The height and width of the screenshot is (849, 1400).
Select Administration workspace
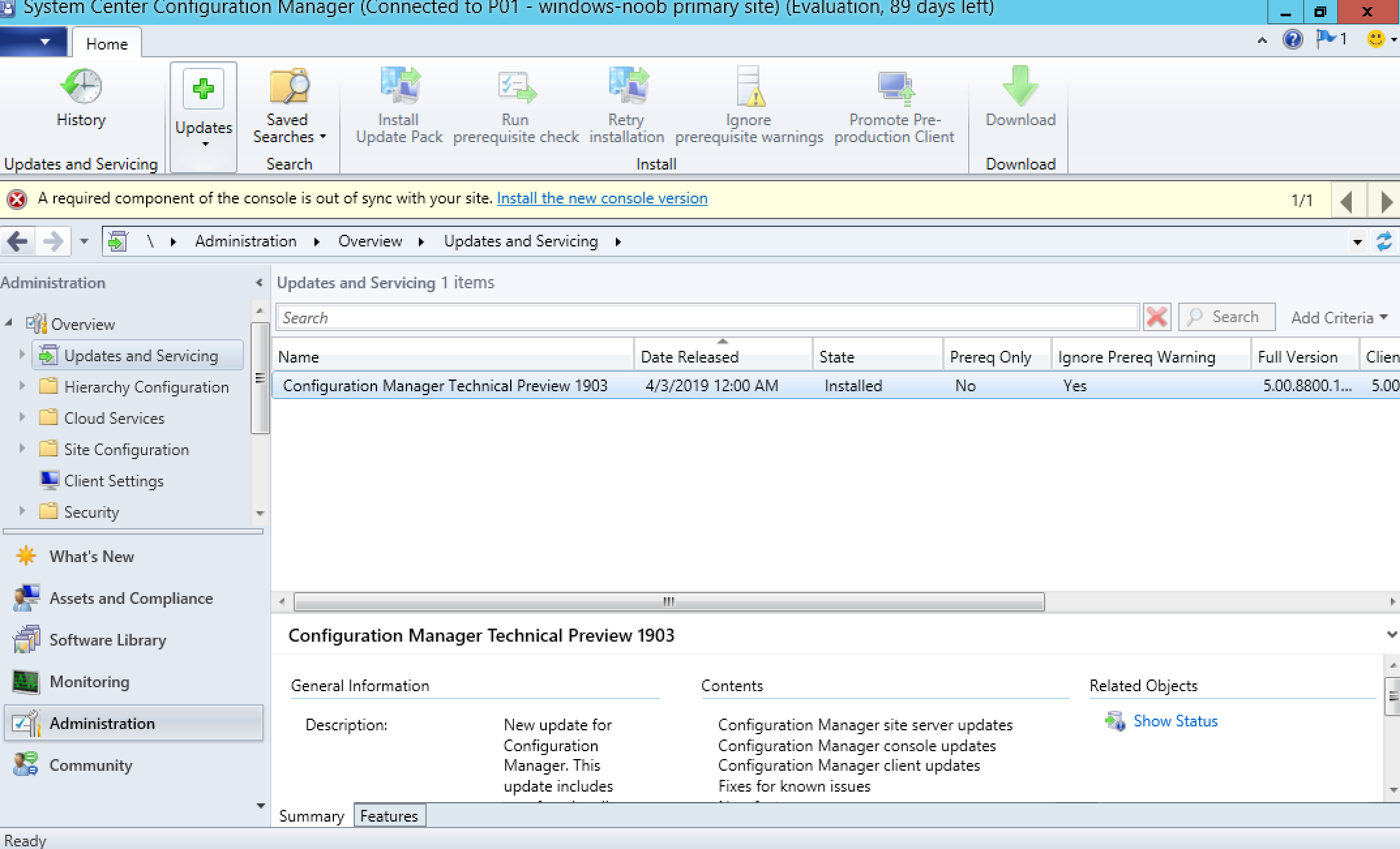click(134, 723)
